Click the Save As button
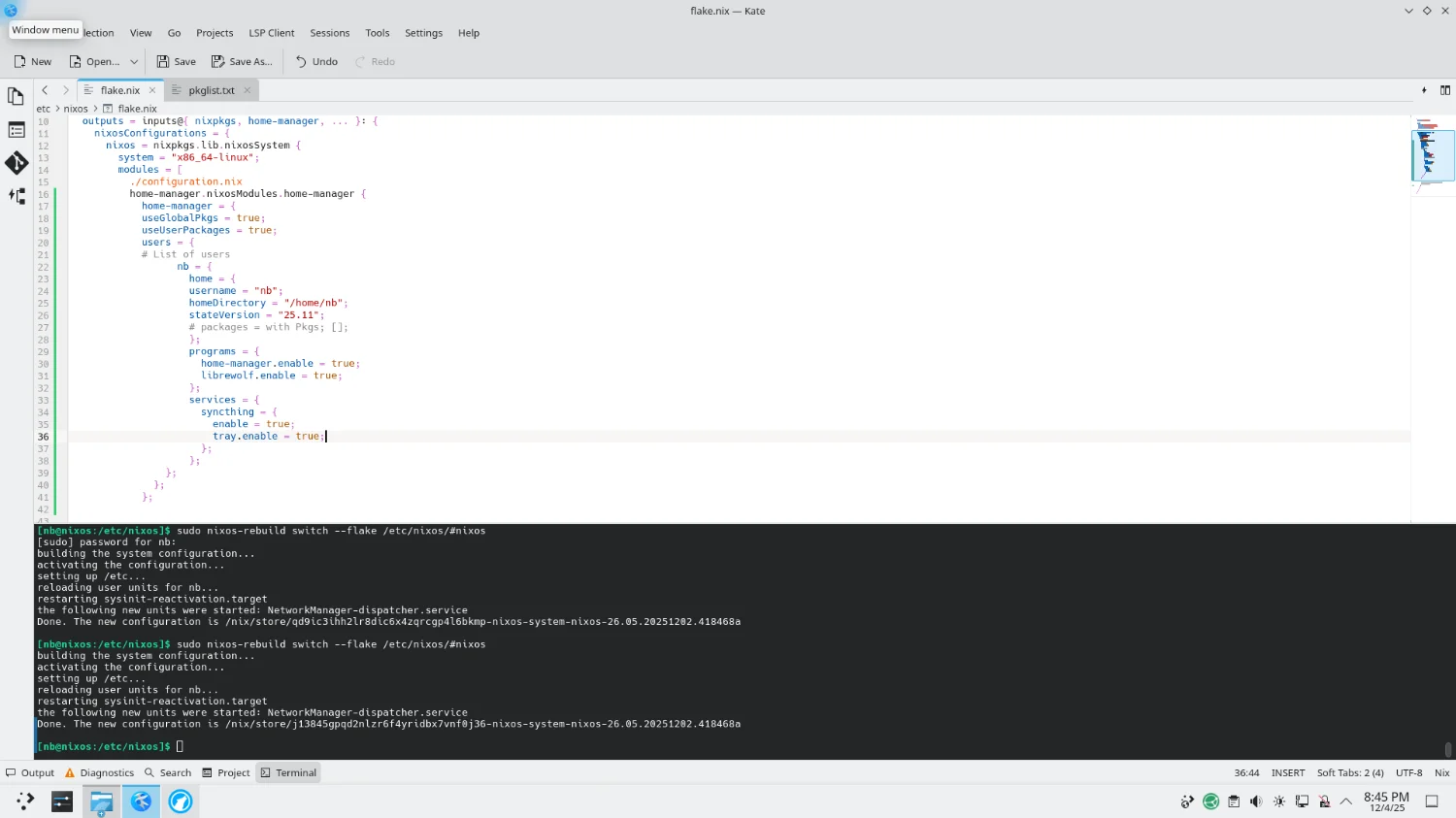The image size is (1456, 818). click(242, 62)
